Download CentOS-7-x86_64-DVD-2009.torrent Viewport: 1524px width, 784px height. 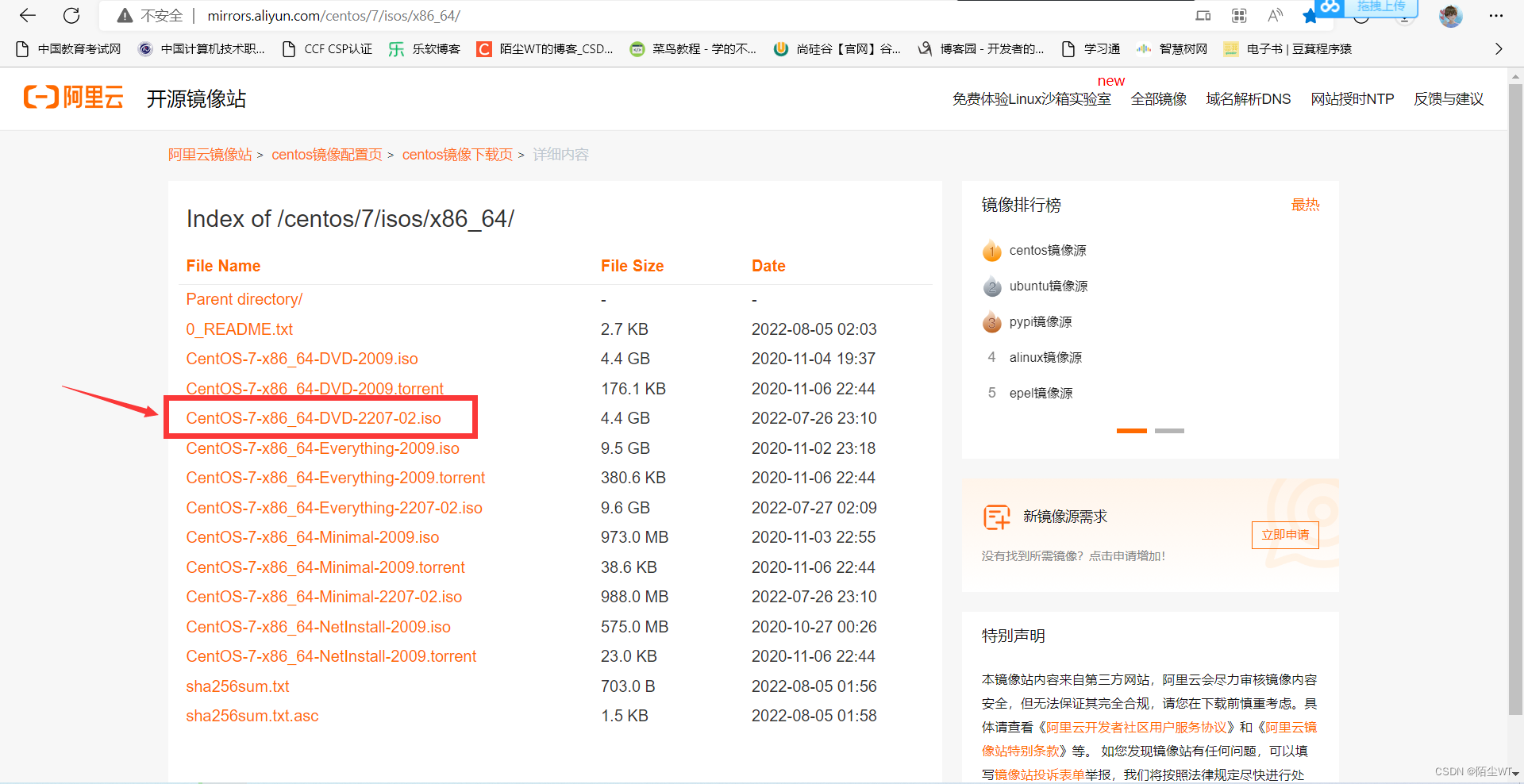pyautogui.click(x=314, y=388)
